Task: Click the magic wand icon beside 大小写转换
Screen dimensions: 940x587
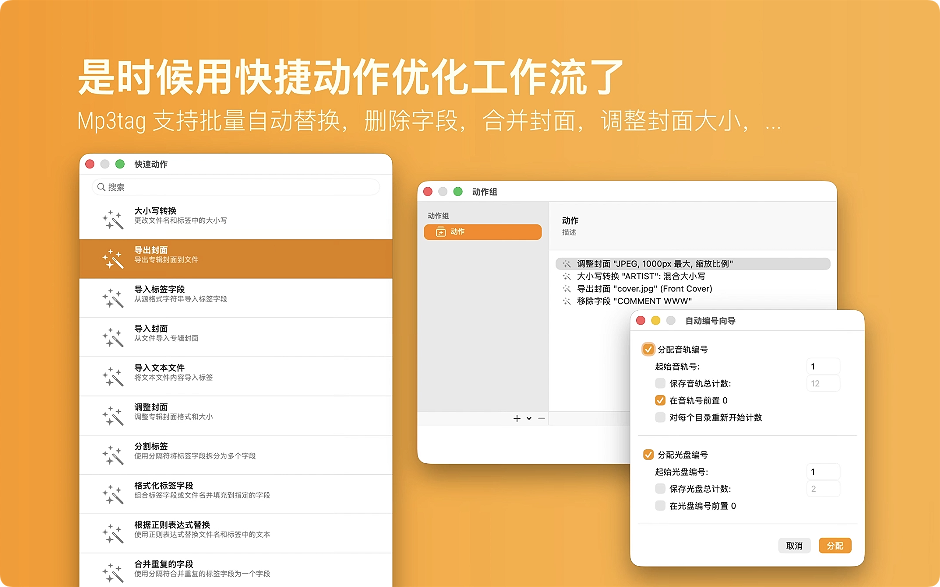Action: (113, 219)
